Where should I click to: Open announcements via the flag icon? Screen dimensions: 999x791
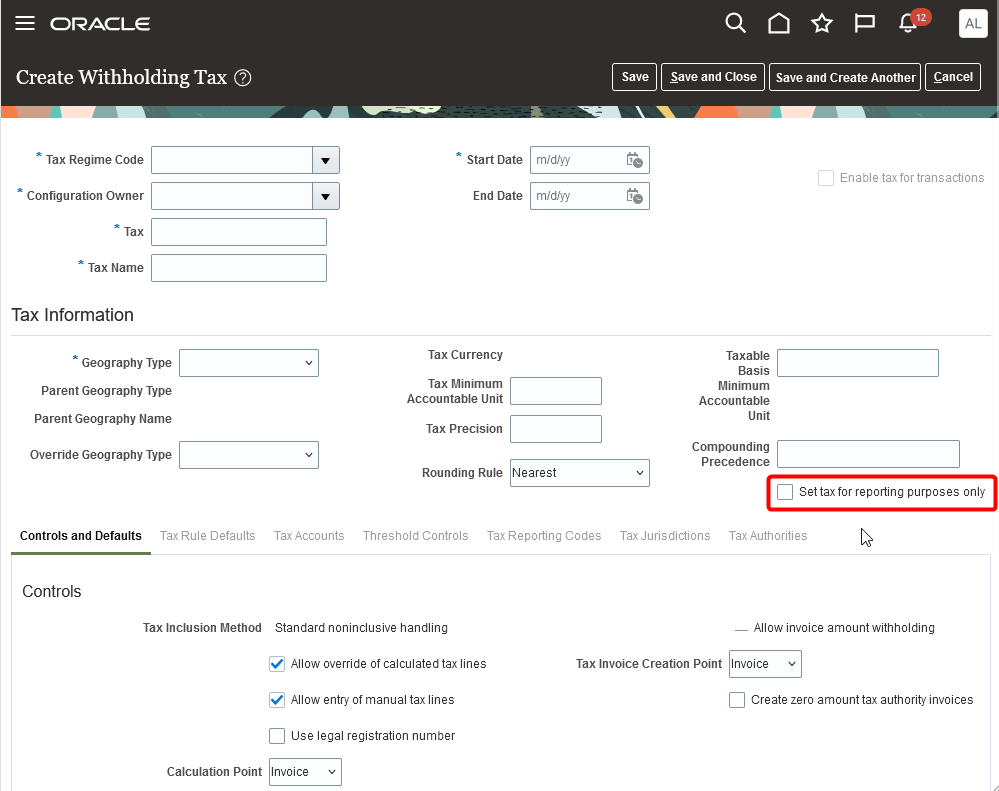[864, 22]
